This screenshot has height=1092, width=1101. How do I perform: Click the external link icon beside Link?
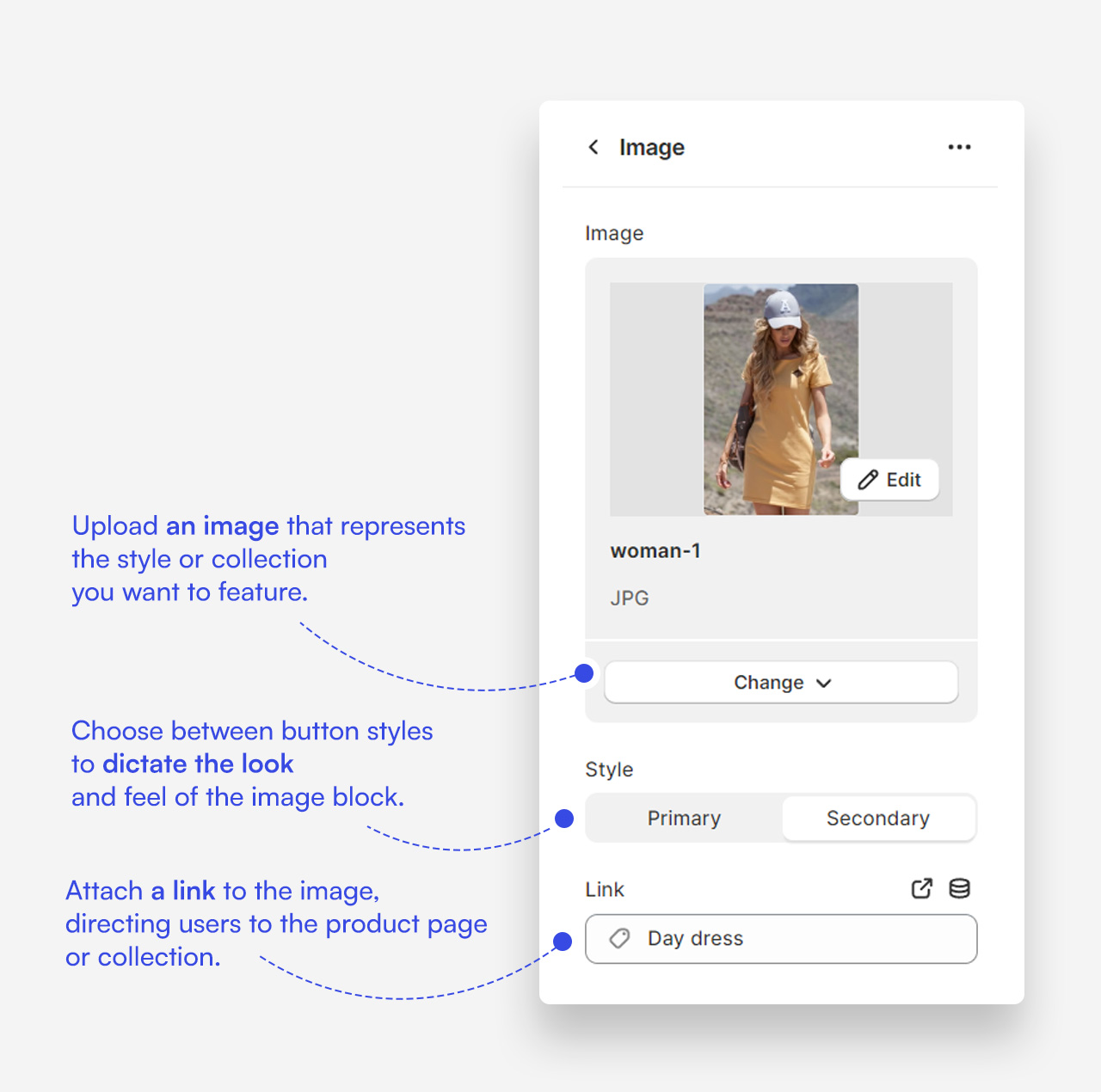point(921,888)
